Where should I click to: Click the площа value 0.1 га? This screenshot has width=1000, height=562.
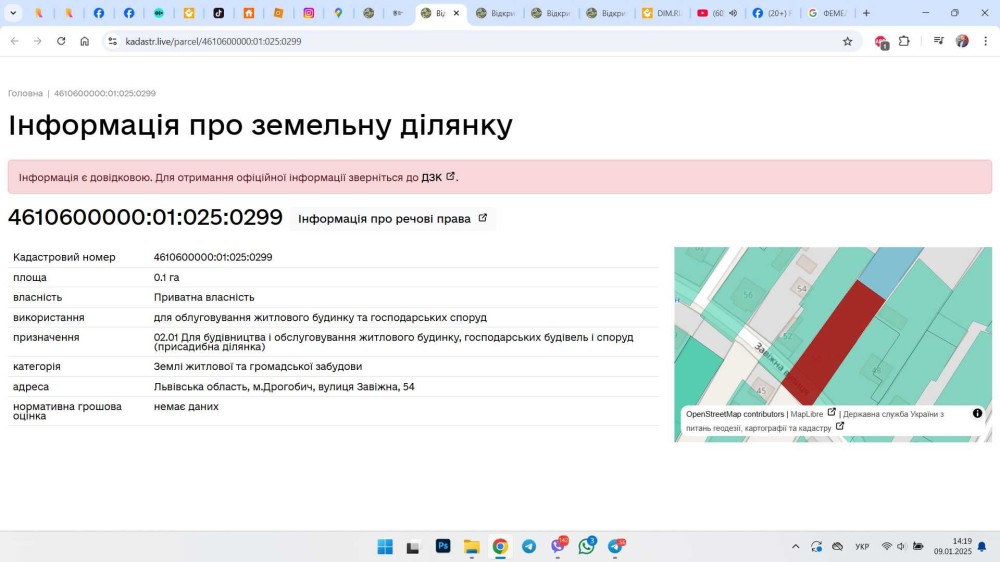[x=166, y=277]
